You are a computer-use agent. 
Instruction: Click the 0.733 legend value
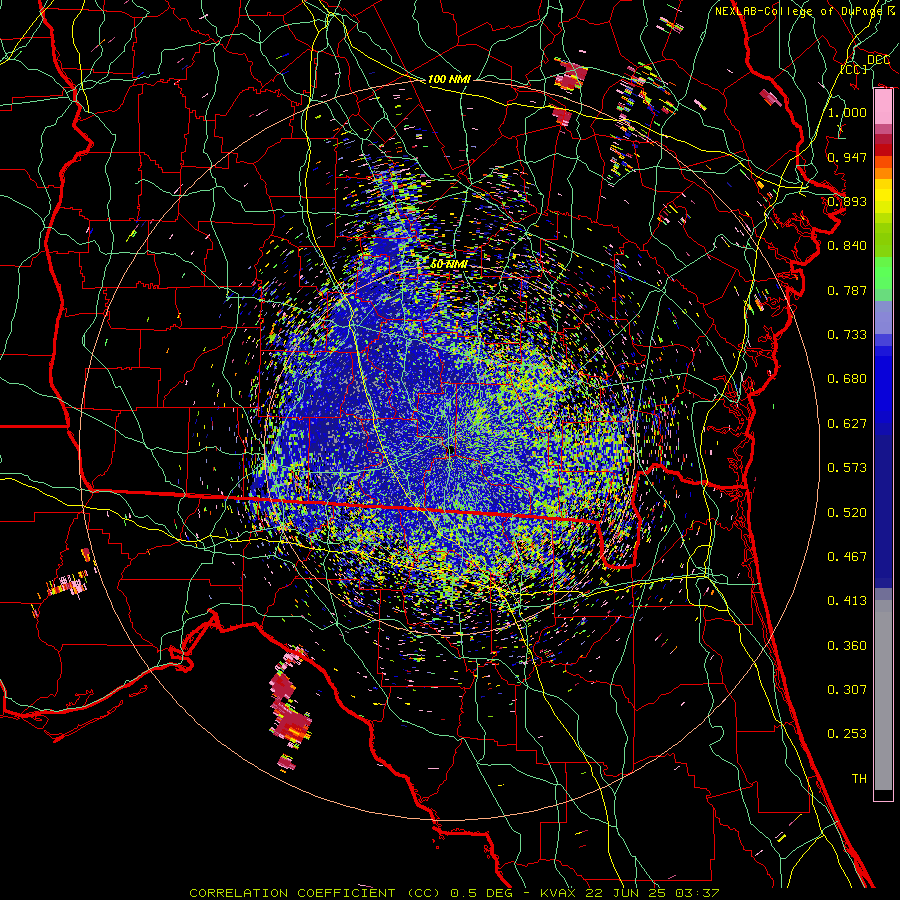pyautogui.click(x=847, y=335)
